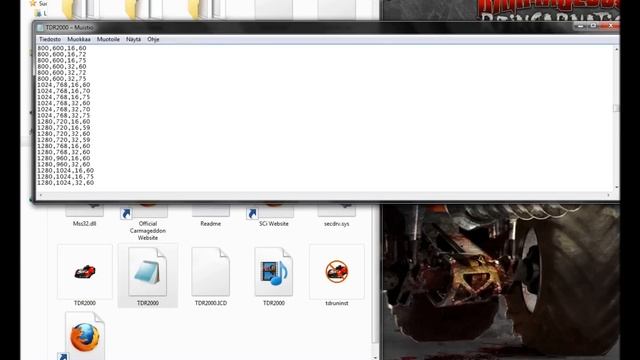Open the Ohje menu in Notepad
This screenshot has width=640, height=360.
click(x=153, y=39)
